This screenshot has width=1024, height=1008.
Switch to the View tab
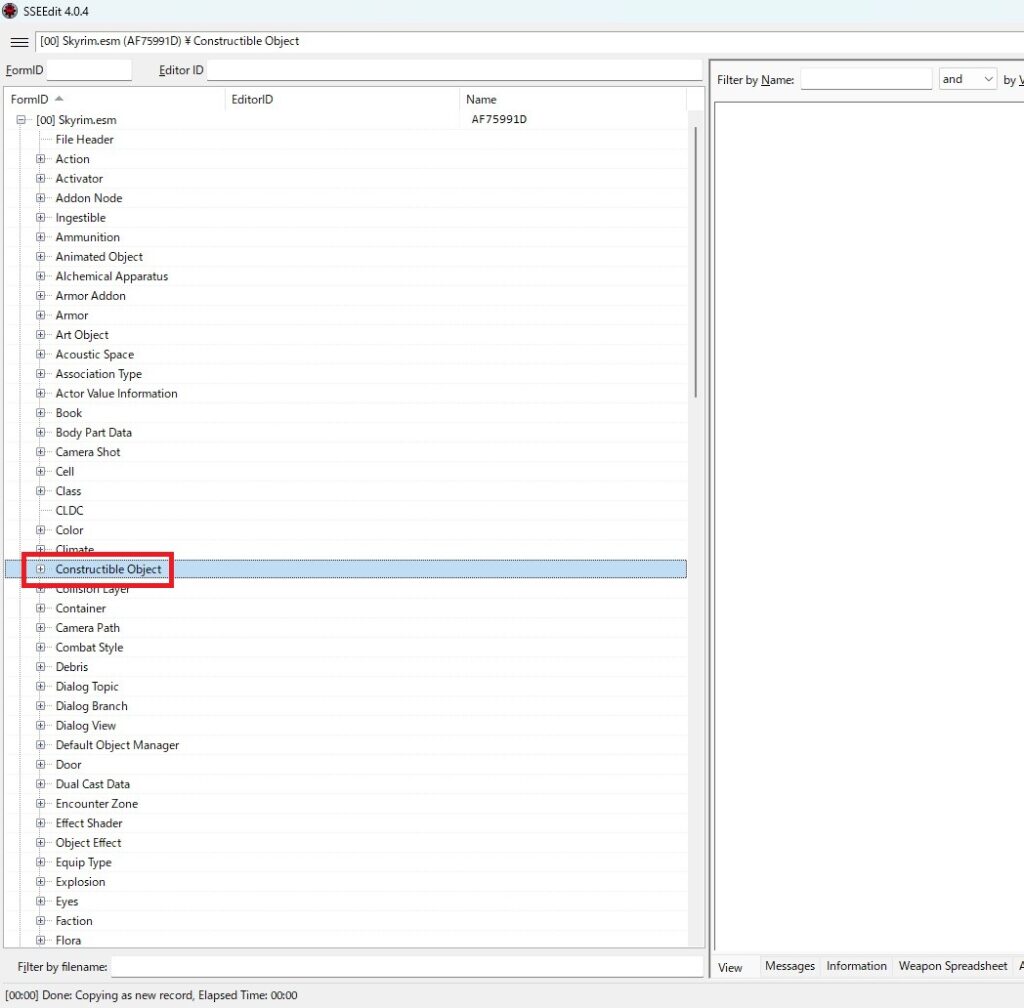pyautogui.click(x=731, y=967)
